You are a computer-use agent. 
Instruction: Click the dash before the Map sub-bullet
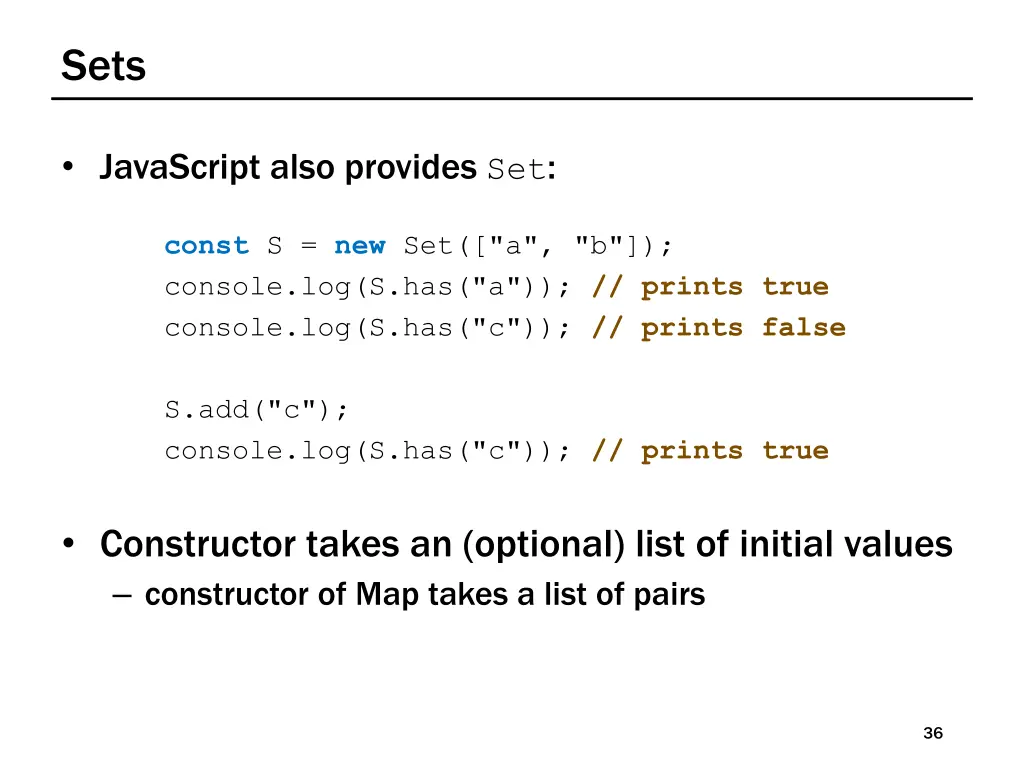pyautogui.click(x=121, y=595)
